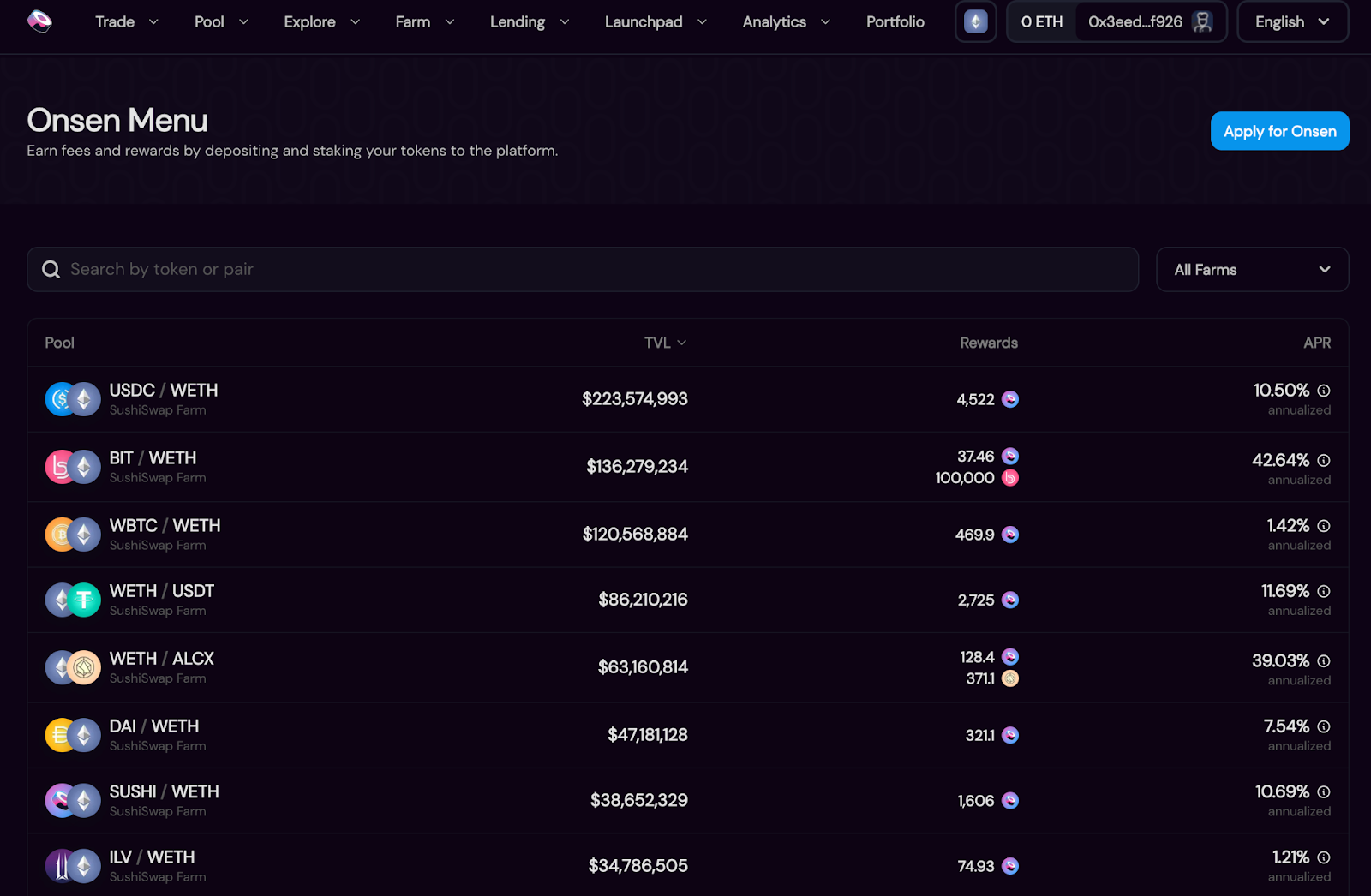Expand the Lending menu

[x=530, y=22]
